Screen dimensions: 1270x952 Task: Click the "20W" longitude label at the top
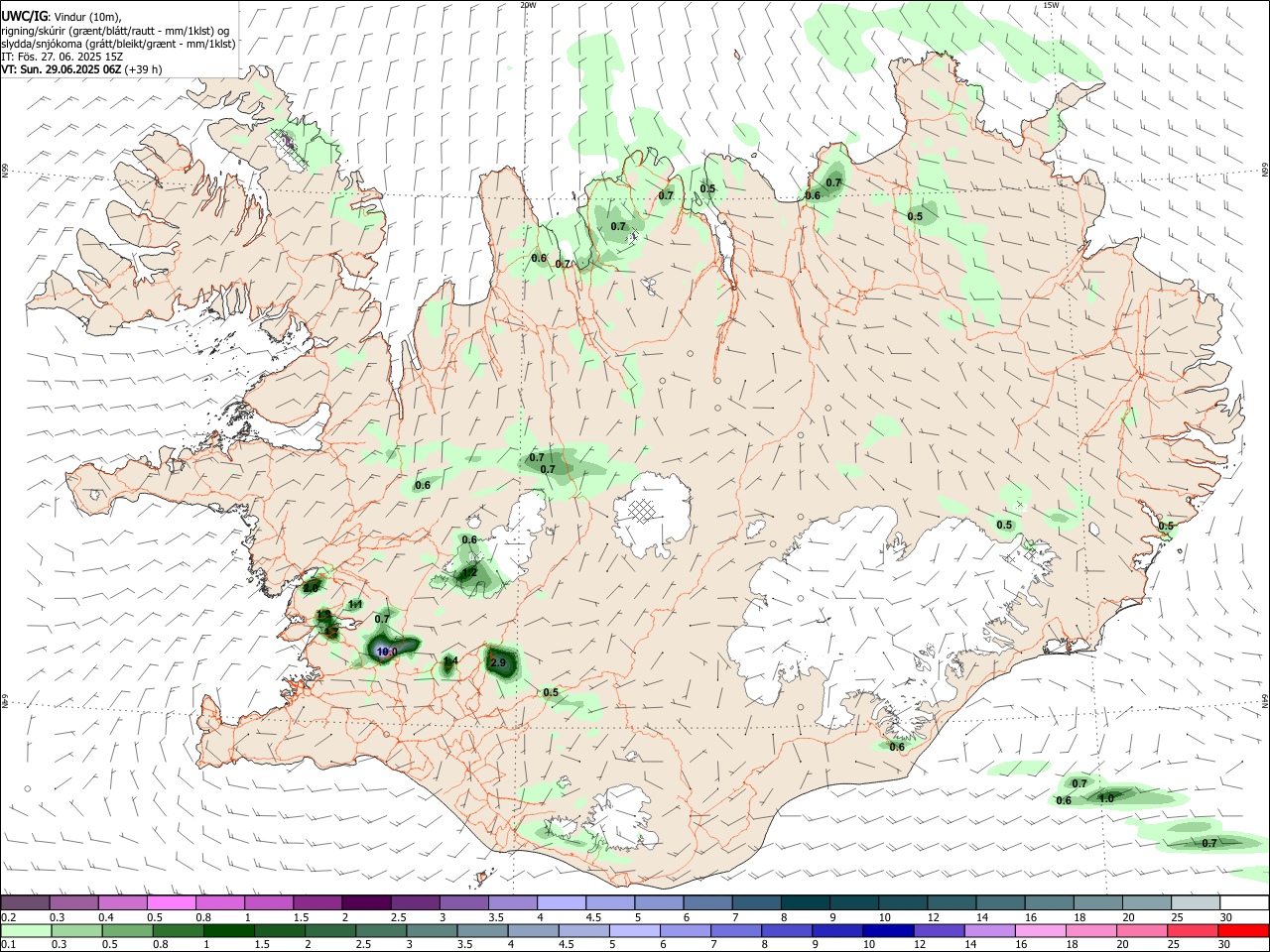coord(528,5)
